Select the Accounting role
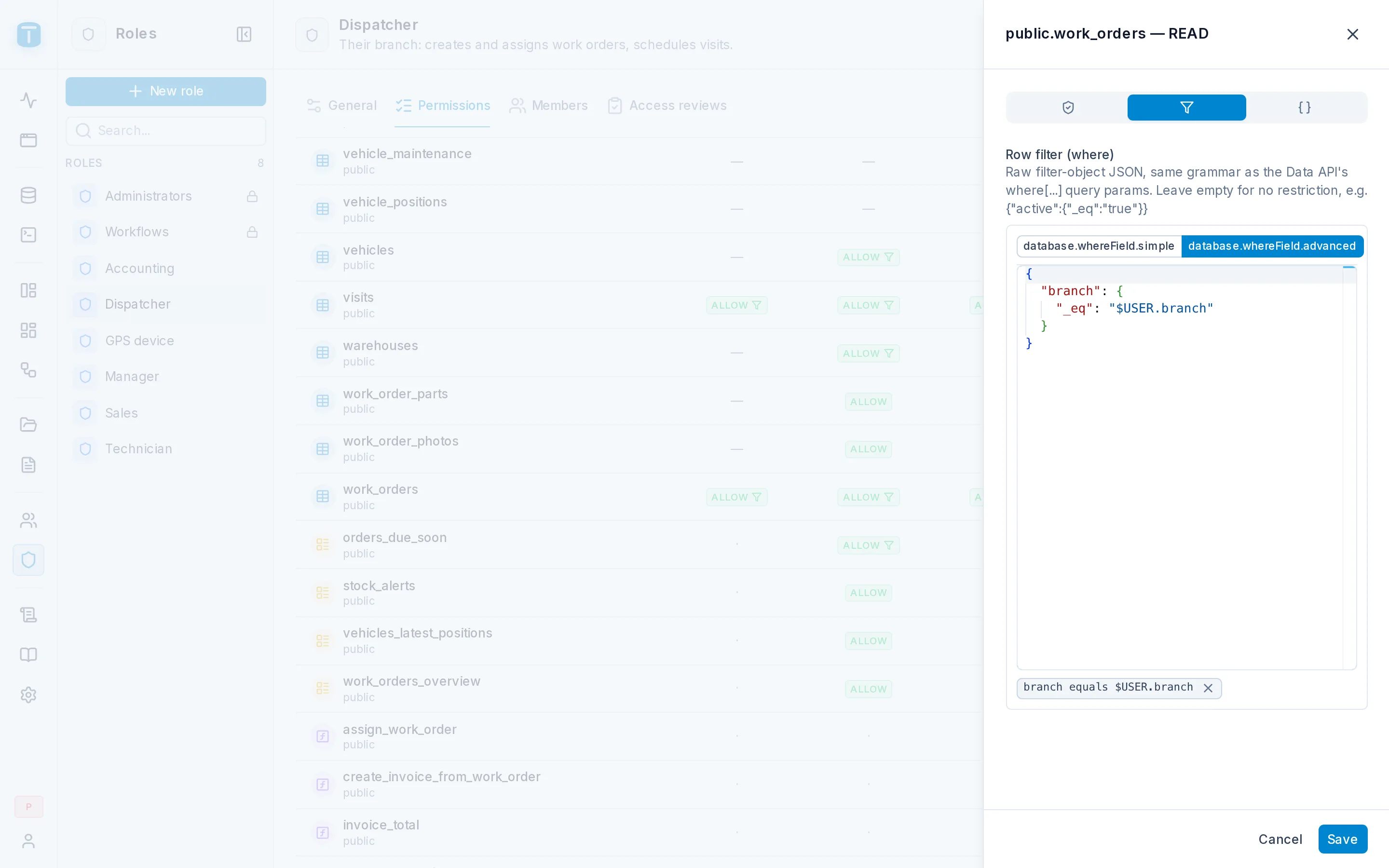The width and height of the screenshot is (1389, 868). tap(165, 269)
